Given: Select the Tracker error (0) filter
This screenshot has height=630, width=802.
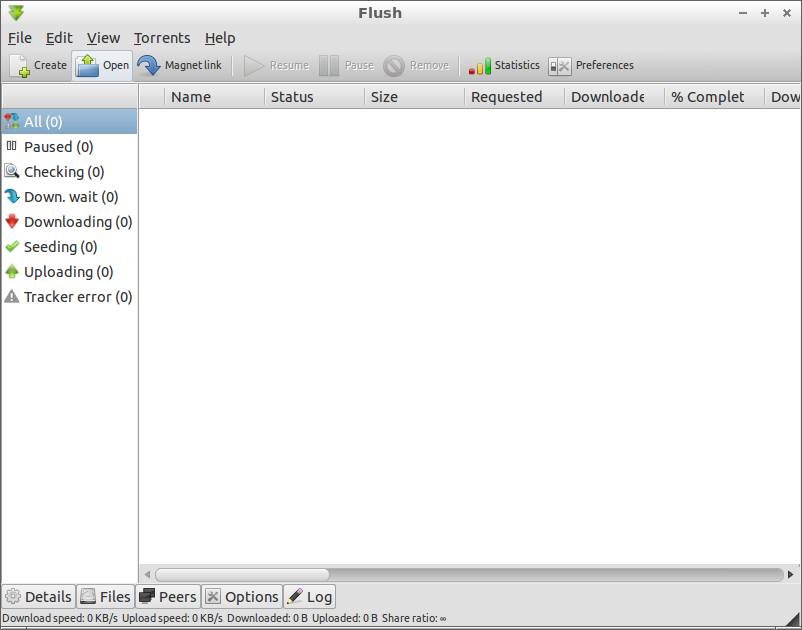Looking at the screenshot, I should click(70, 297).
